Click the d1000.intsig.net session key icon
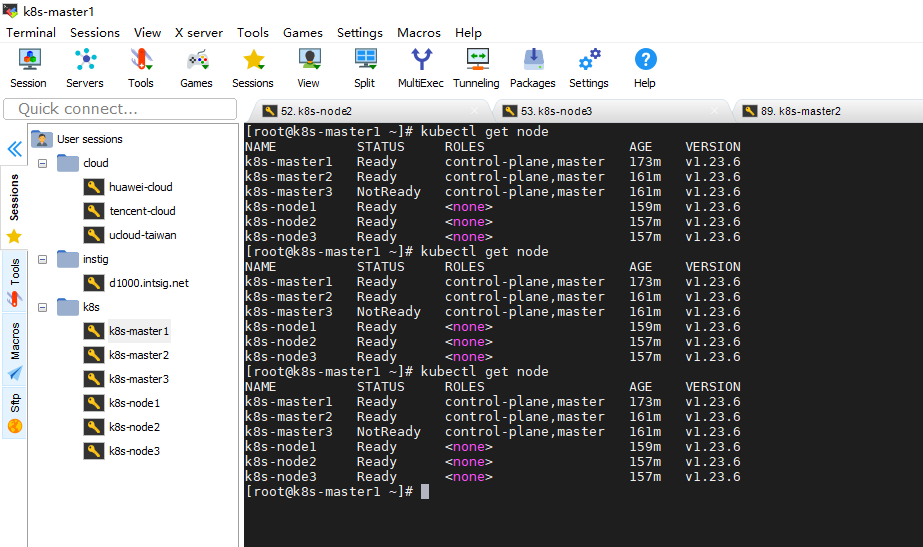The height and width of the screenshot is (547, 923). pyautogui.click(x=94, y=283)
